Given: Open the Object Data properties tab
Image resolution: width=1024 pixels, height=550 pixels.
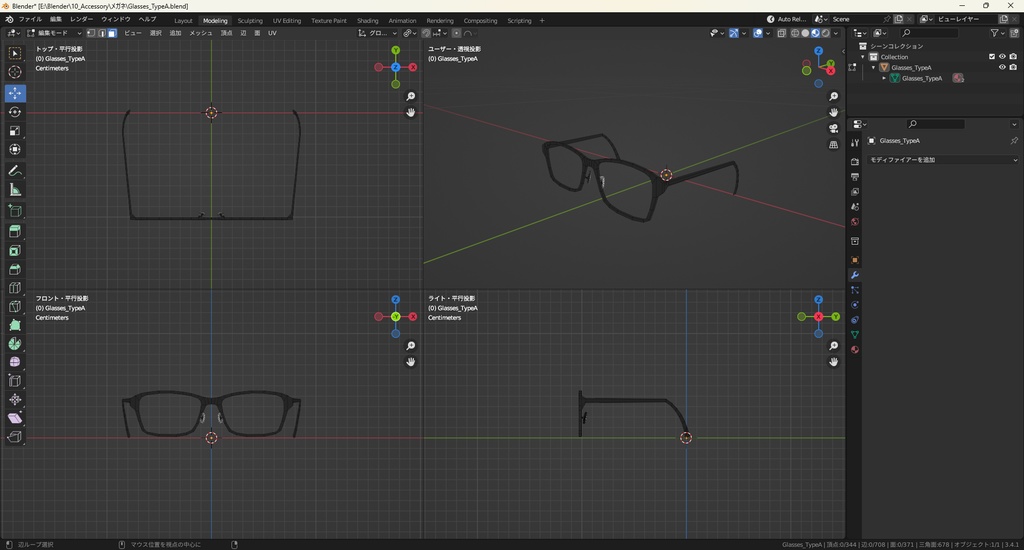Looking at the screenshot, I should pyautogui.click(x=855, y=334).
